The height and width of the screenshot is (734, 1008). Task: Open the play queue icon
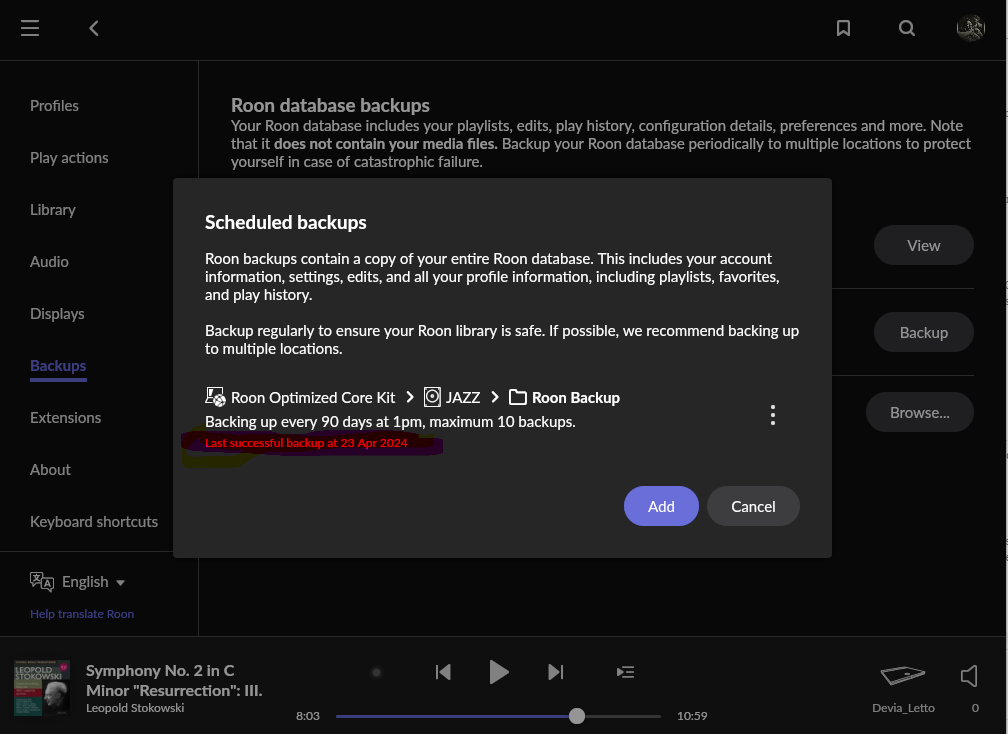point(626,672)
